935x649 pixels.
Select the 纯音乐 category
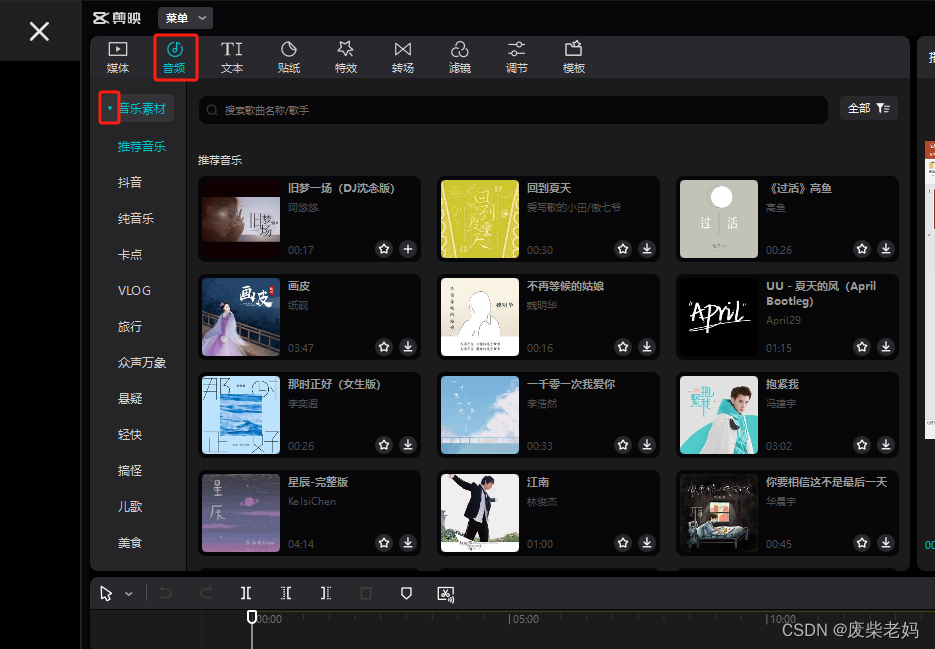(x=136, y=218)
